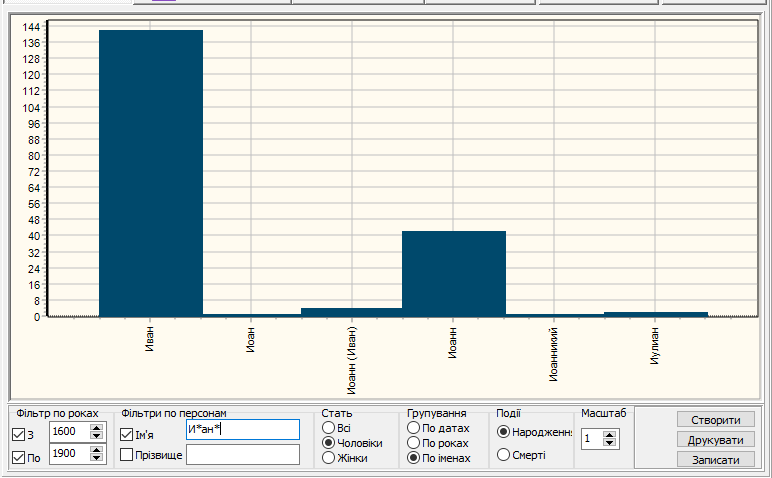Image resolution: width=772 pixels, height=478 pixels.
Task: Click the Записати button
Action: tap(715, 460)
